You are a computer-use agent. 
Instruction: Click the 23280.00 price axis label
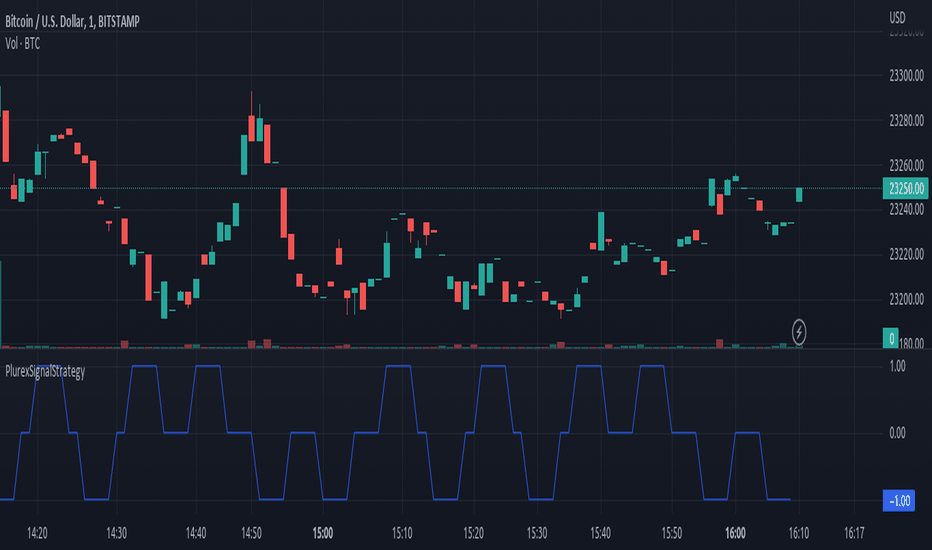[x=906, y=121]
